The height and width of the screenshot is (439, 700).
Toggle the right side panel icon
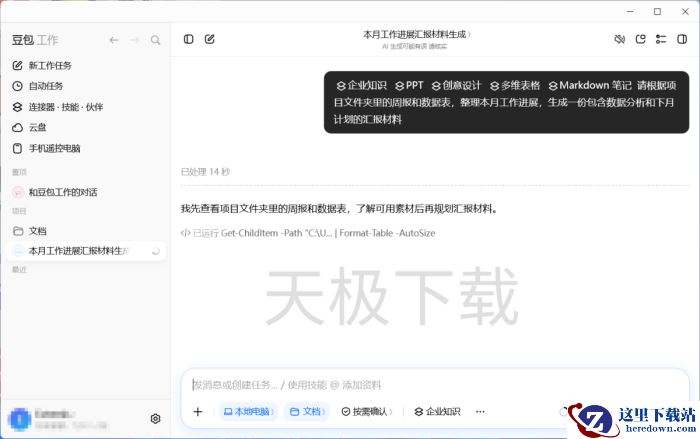682,39
